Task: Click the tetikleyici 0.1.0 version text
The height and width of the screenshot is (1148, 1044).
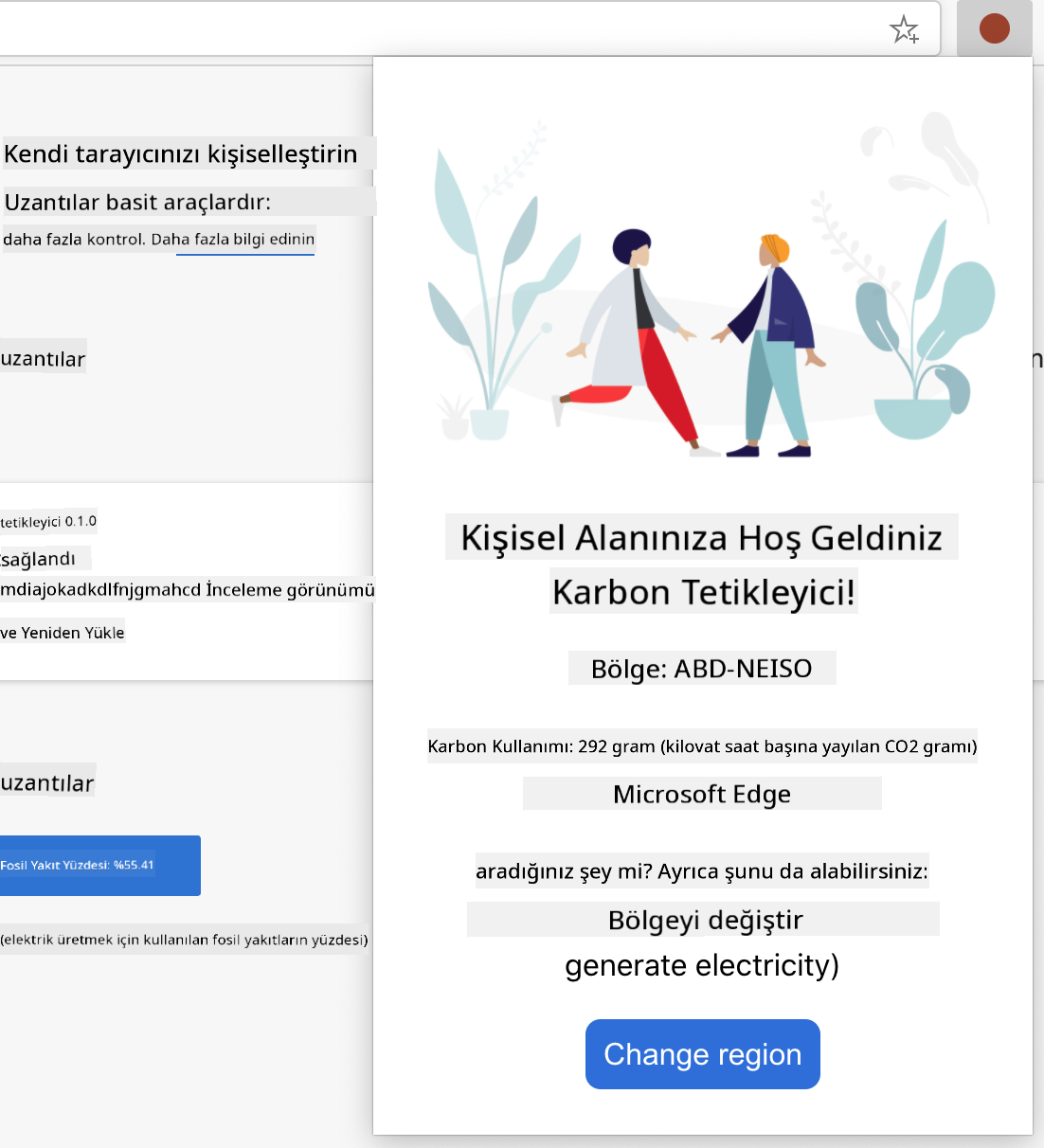Action: (49, 520)
